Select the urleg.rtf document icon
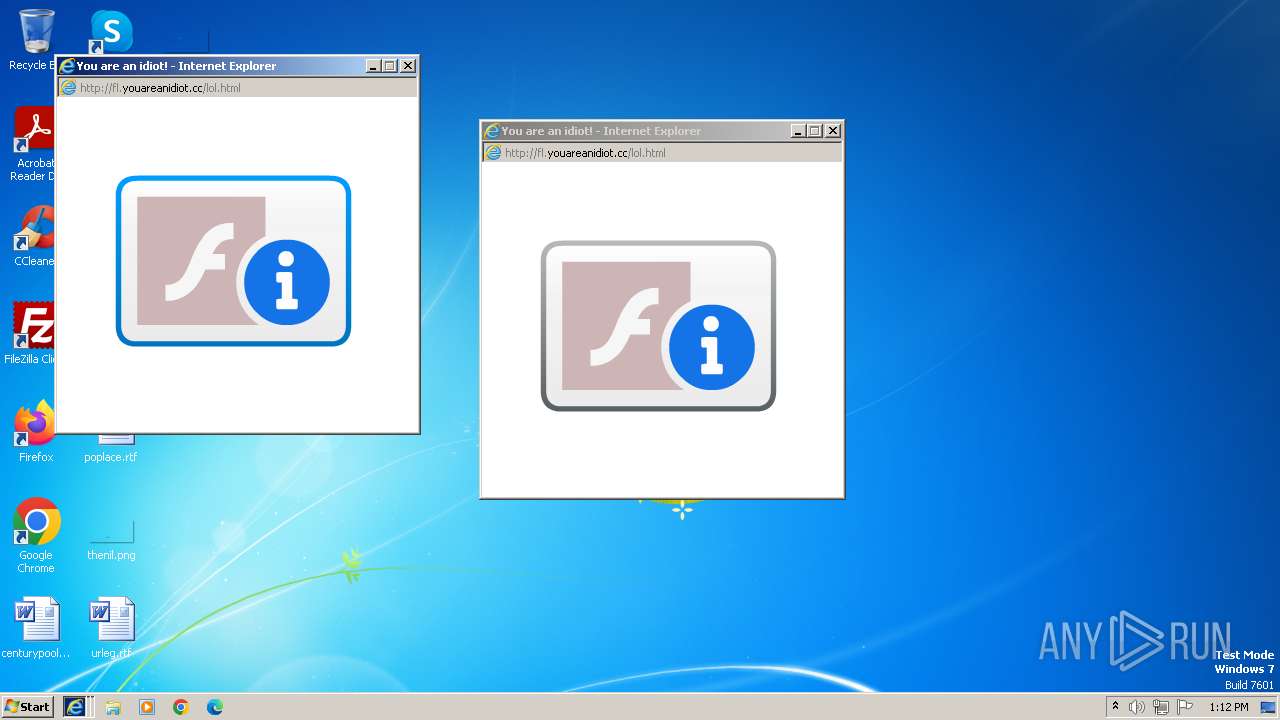This screenshot has width=1280, height=720. [111, 628]
